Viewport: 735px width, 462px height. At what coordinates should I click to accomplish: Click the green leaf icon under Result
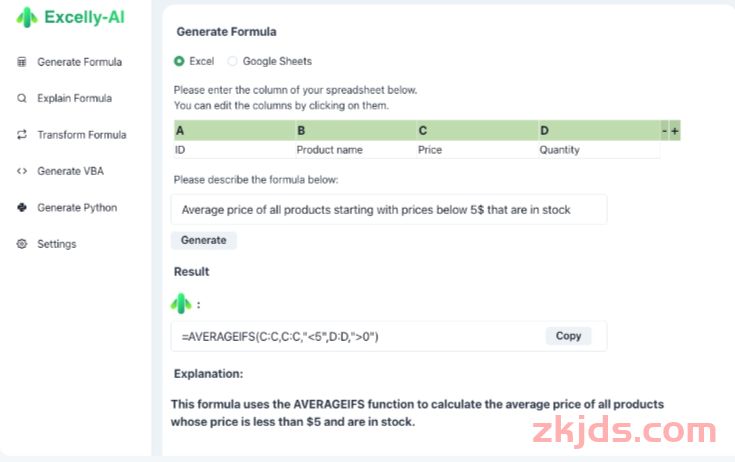click(x=181, y=304)
